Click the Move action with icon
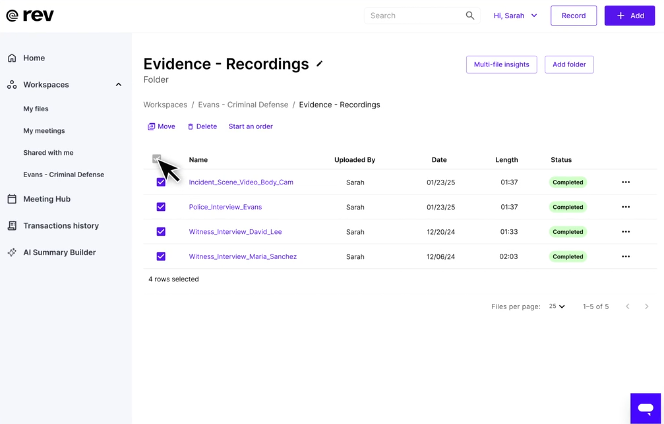Screen dimensions: 664x424 [x=161, y=127]
